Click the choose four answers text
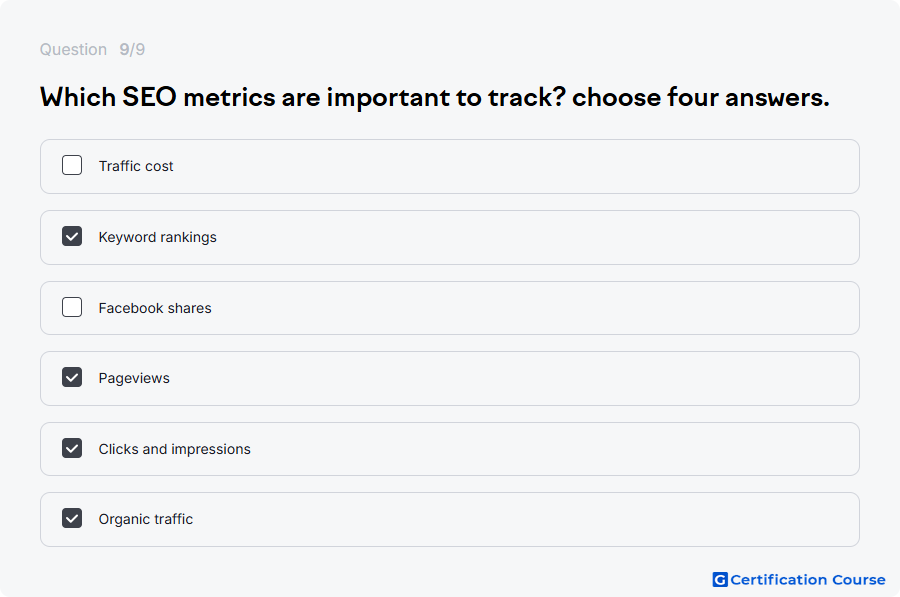This screenshot has height=597, width=900. click(x=701, y=97)
